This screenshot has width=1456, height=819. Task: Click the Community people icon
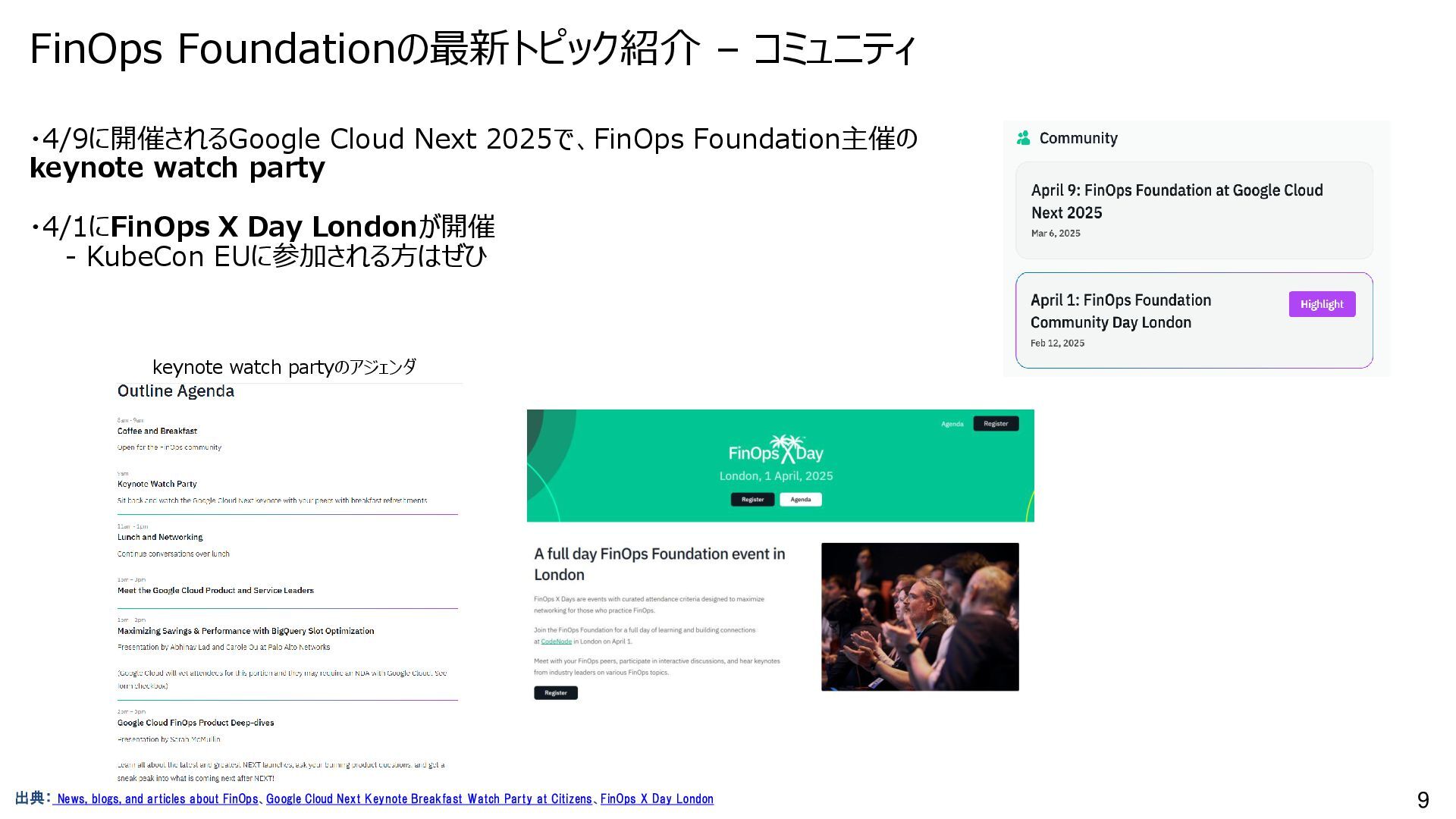1023,138
